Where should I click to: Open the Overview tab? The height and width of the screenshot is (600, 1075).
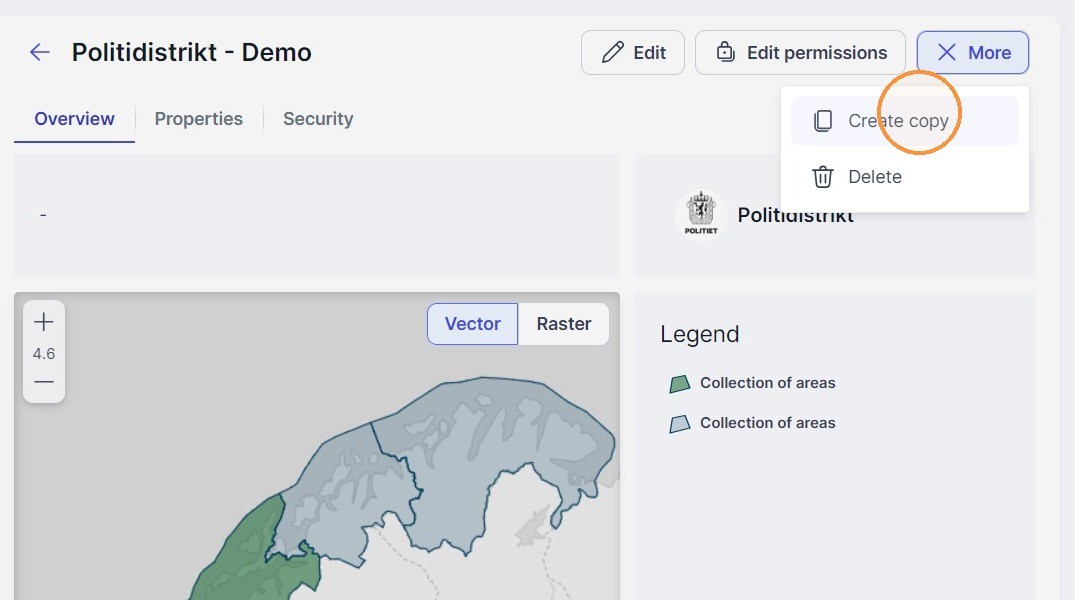[x=74, y=119]
